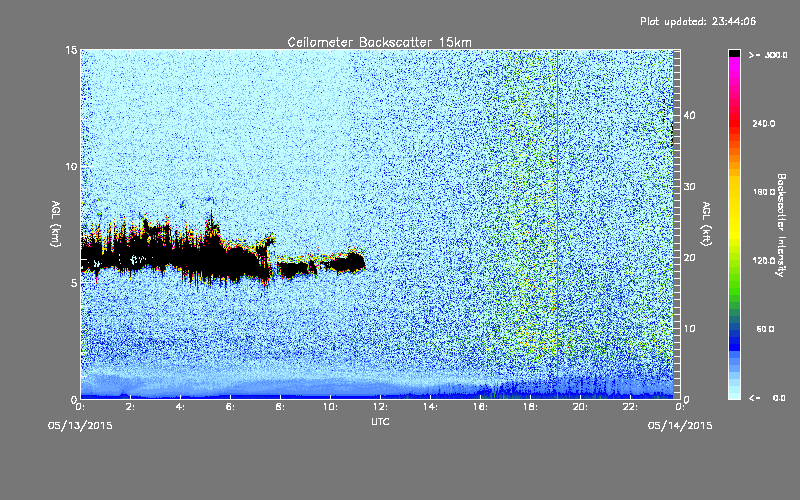The width and height of the screenshot is (800, 500).
Task: Click the 05/13/2015 start date label
Action: 80,426
